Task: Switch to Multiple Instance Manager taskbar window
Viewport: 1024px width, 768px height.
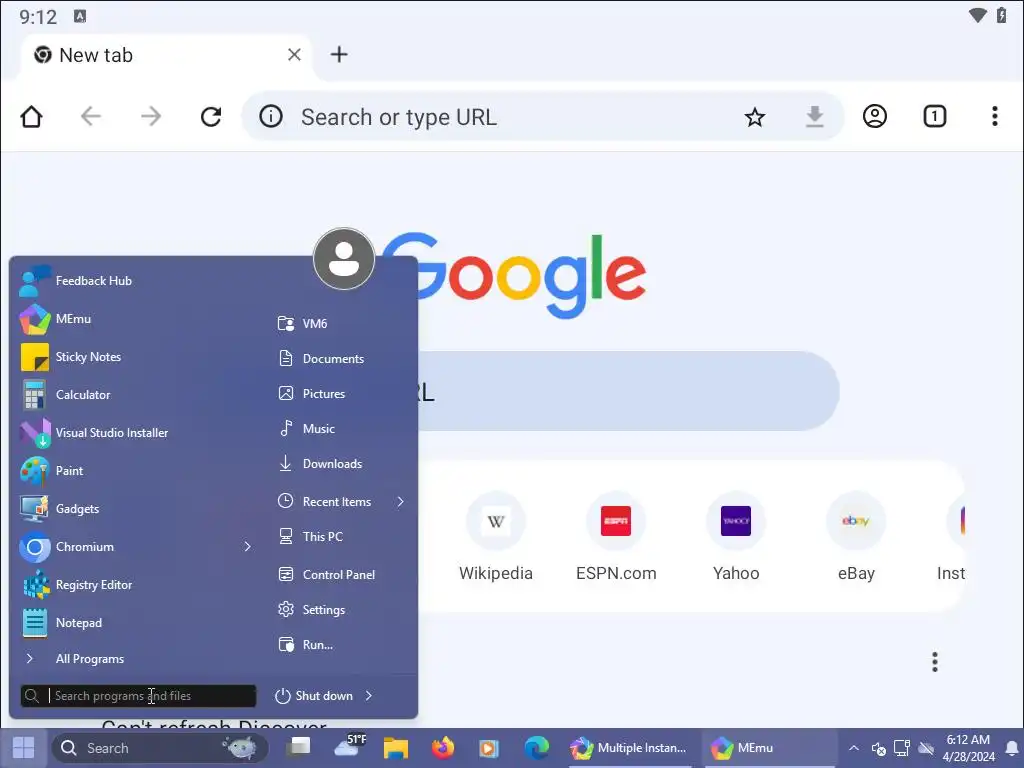Action: pos(628,748)
